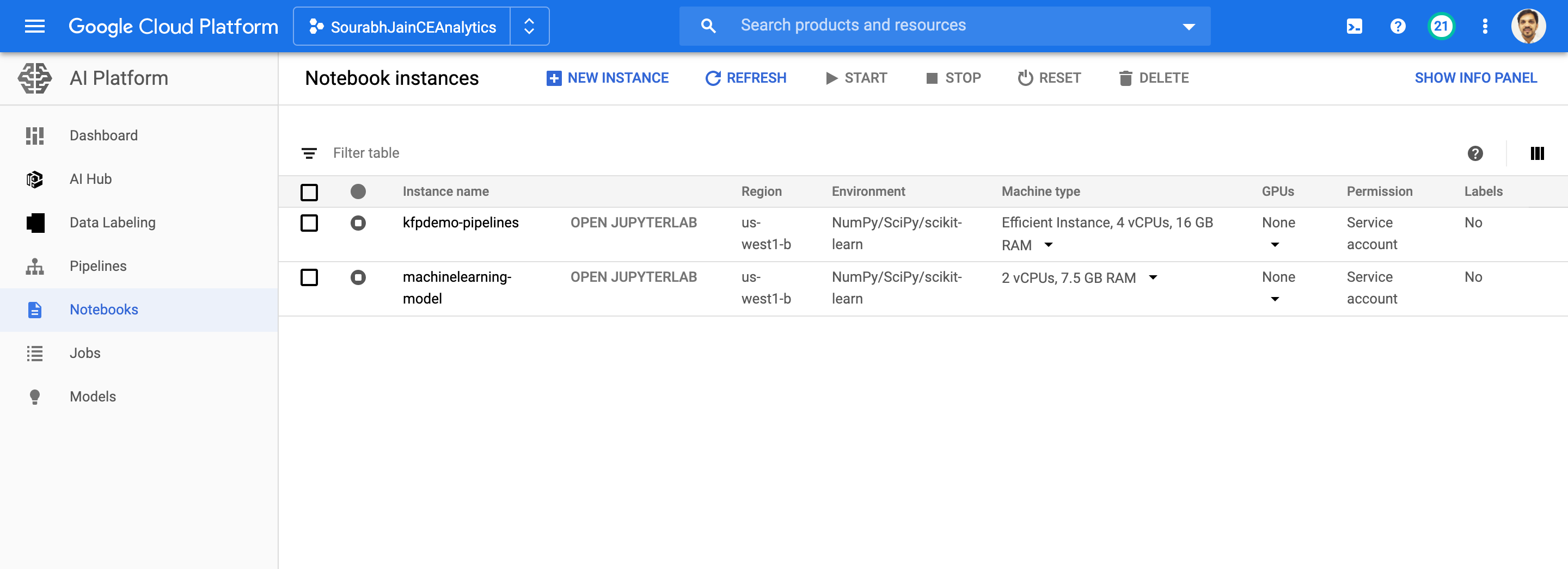Image resolution: width=1568 pixels, height=569 pixels.
Task: Expand the project selector for SourabhJainCEAnalytics
Action: [x=529, y=26]
